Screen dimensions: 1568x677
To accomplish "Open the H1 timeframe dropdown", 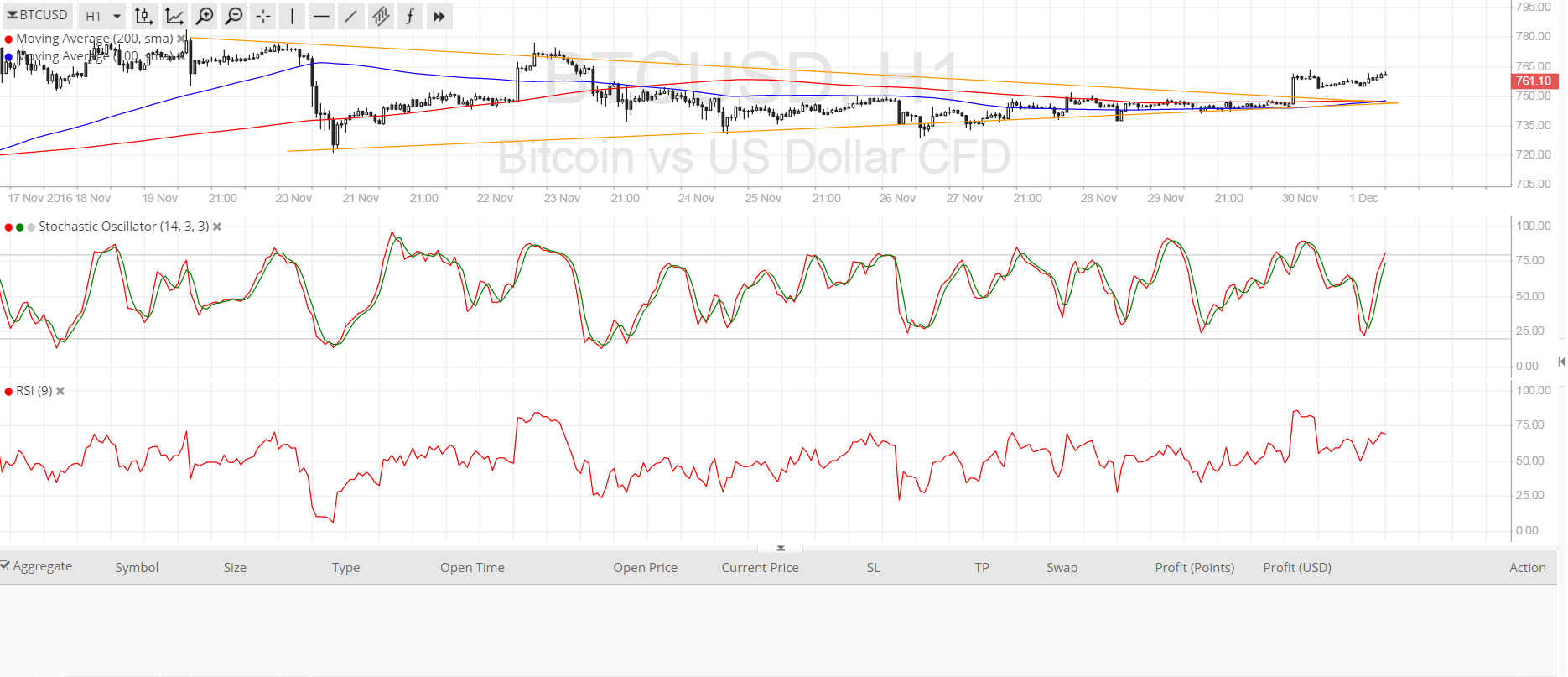I will click(103, 16).
